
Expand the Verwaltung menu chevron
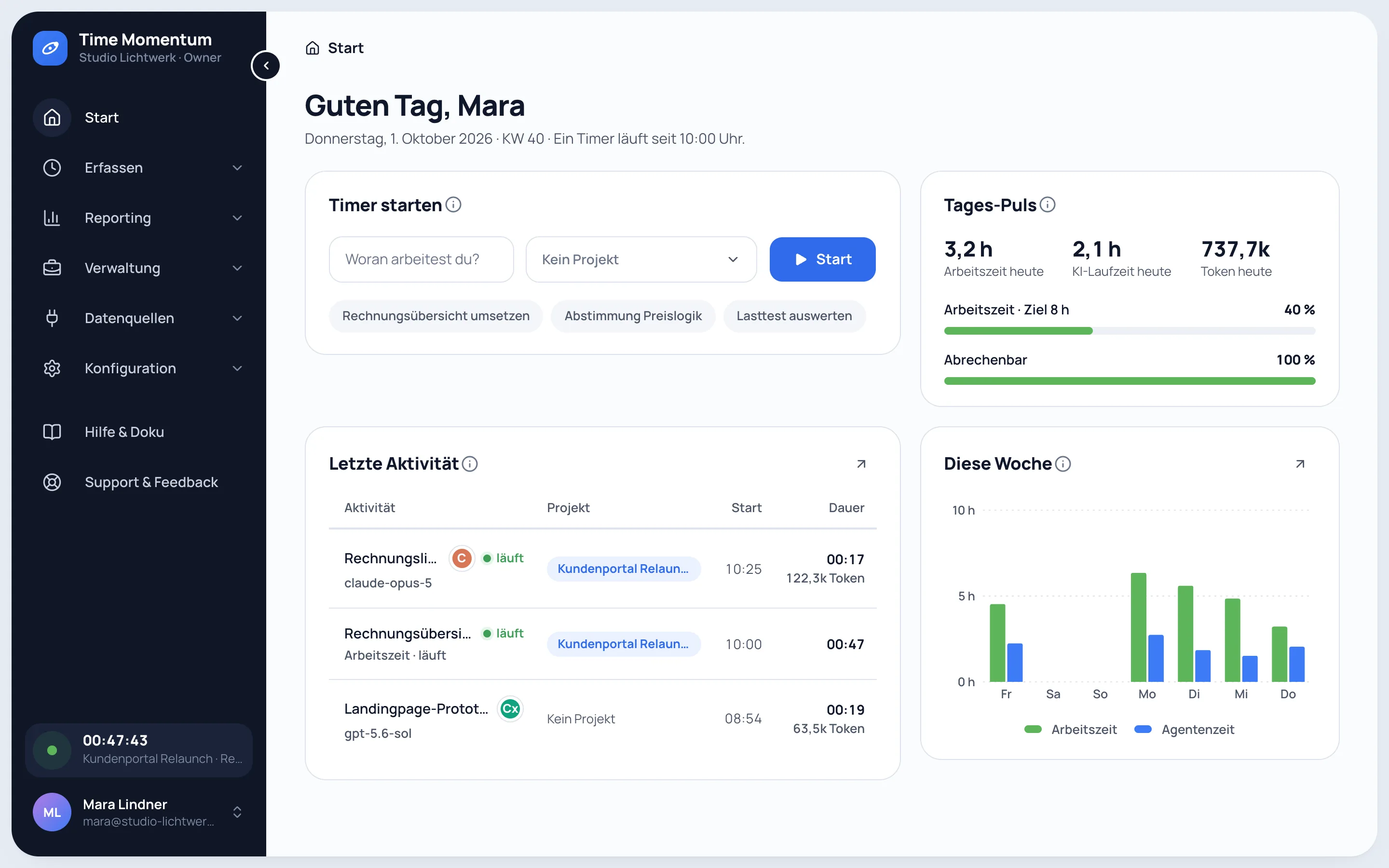pos(237,268)
